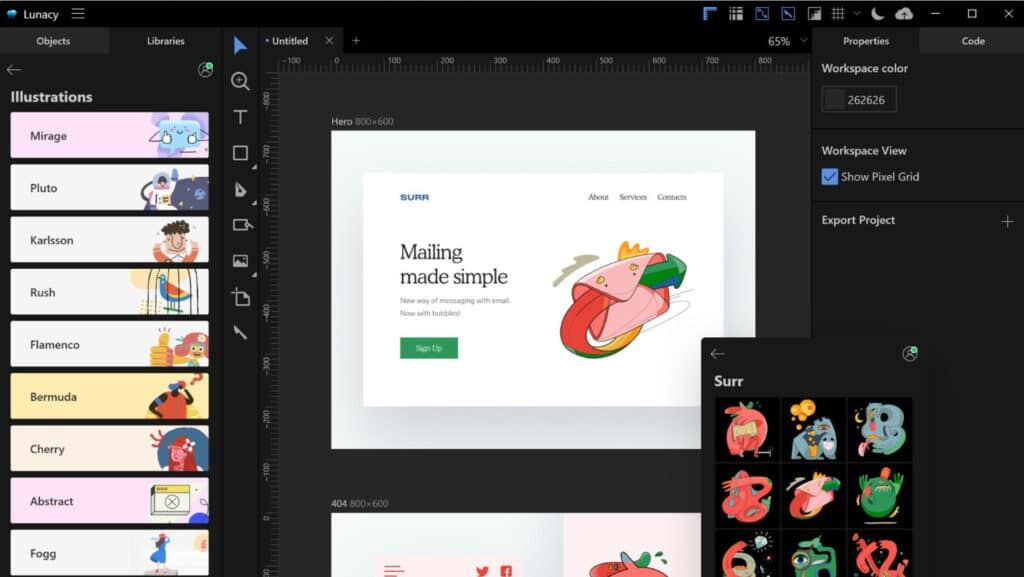Viewport: 1024px width, 577px height.
Task: Click the cloud upload icon
Action: pos(904,13)
